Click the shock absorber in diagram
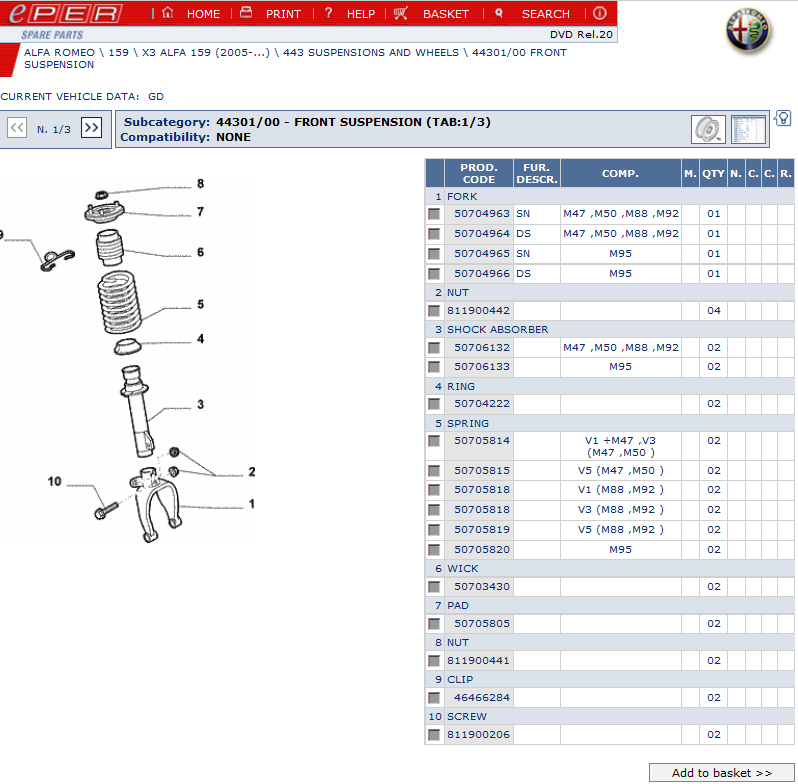 click(x=138, y=410)
